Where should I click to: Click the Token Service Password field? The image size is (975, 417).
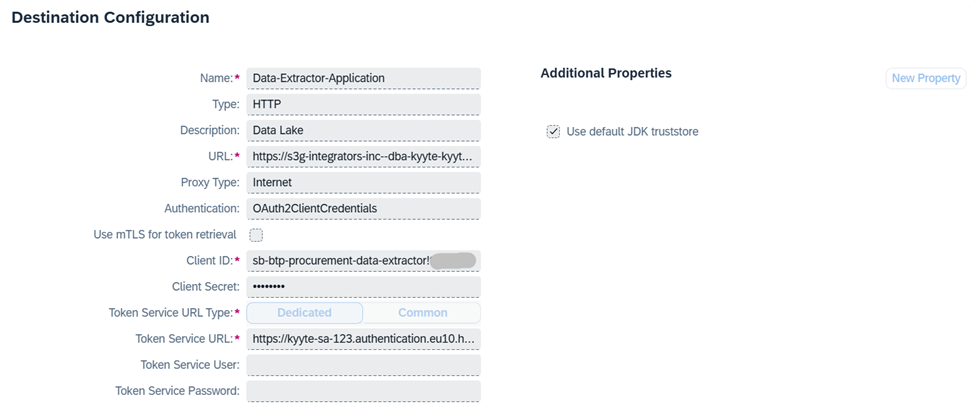(x=363, y=392)
